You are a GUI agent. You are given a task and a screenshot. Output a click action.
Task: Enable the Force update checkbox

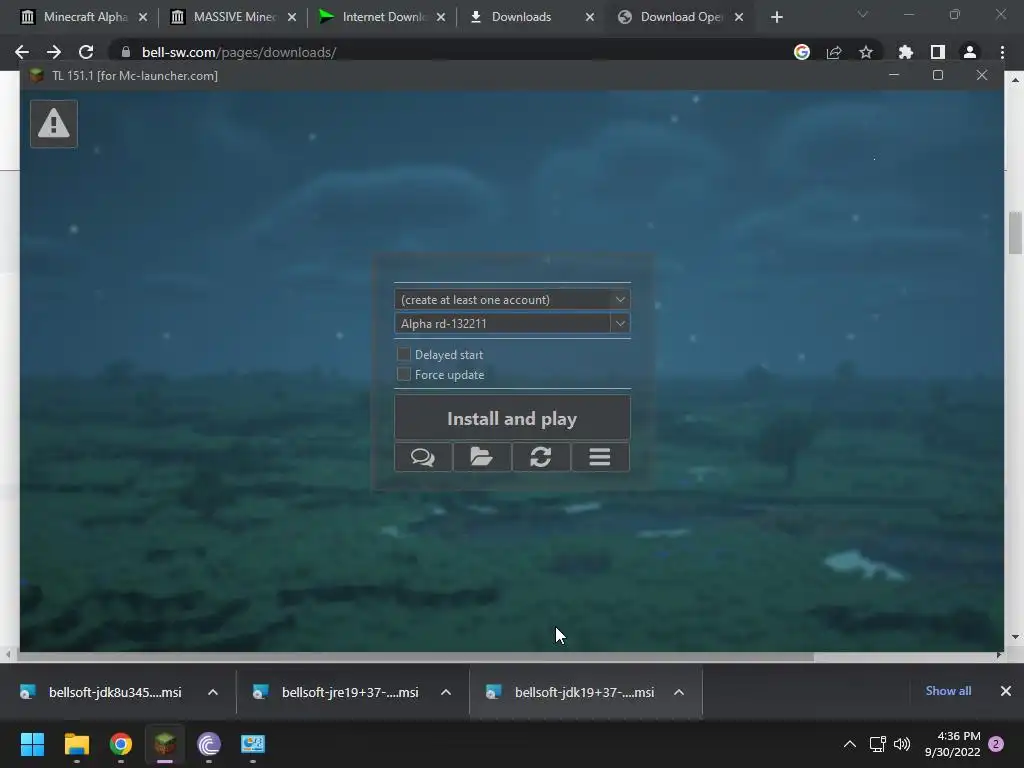[x=404, y=374]
